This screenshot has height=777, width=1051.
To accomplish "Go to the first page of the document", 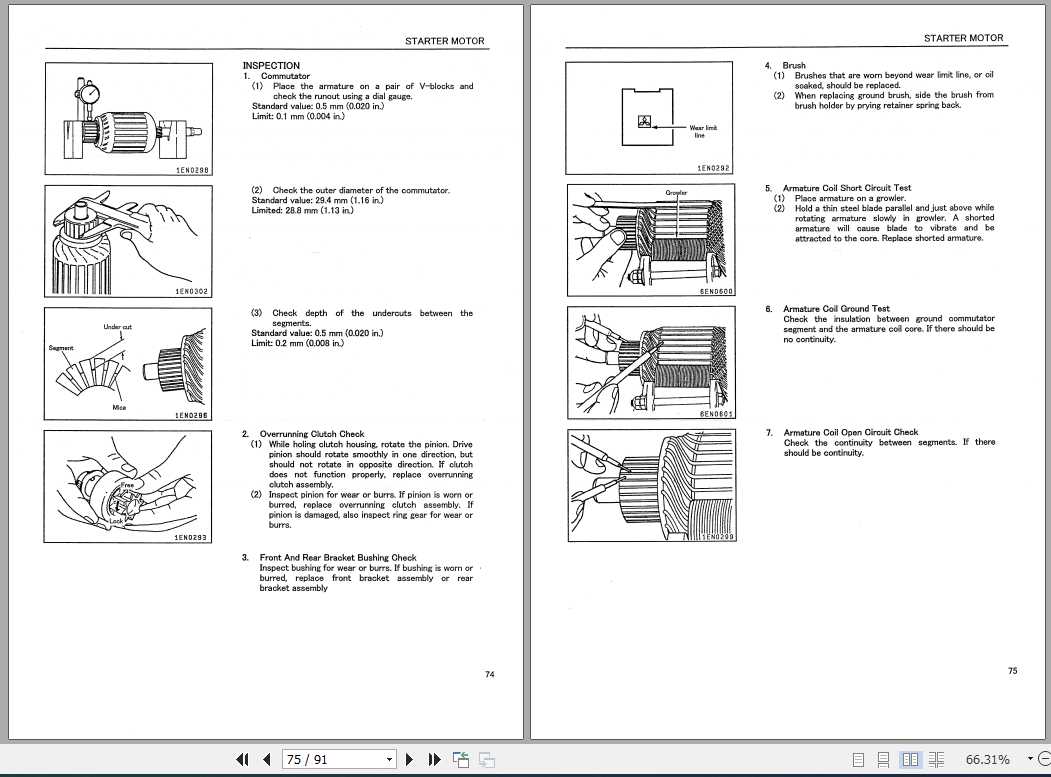I will [x=242, y=759].
